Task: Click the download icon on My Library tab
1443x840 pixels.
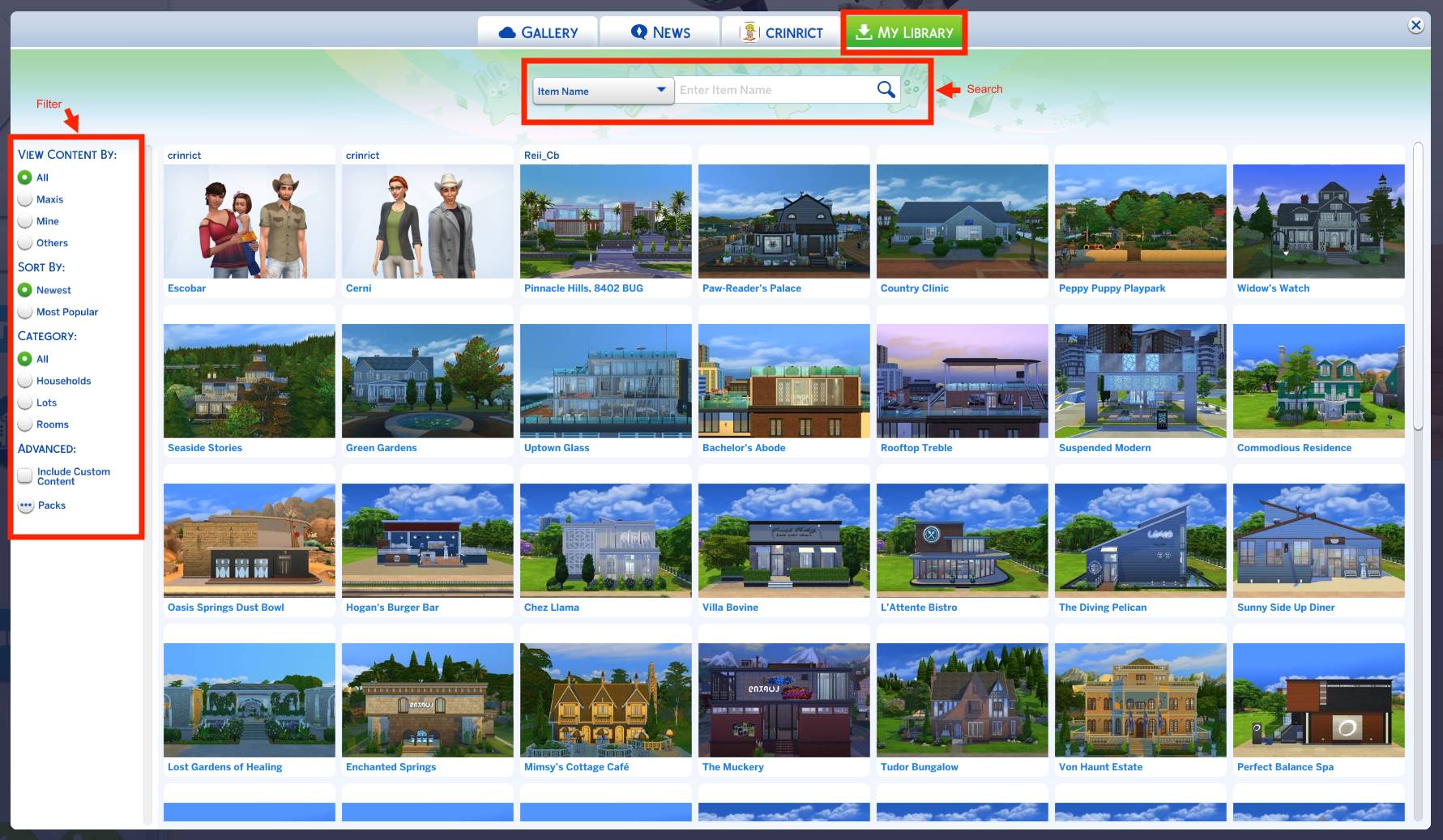Action: (x=864, y=33)
